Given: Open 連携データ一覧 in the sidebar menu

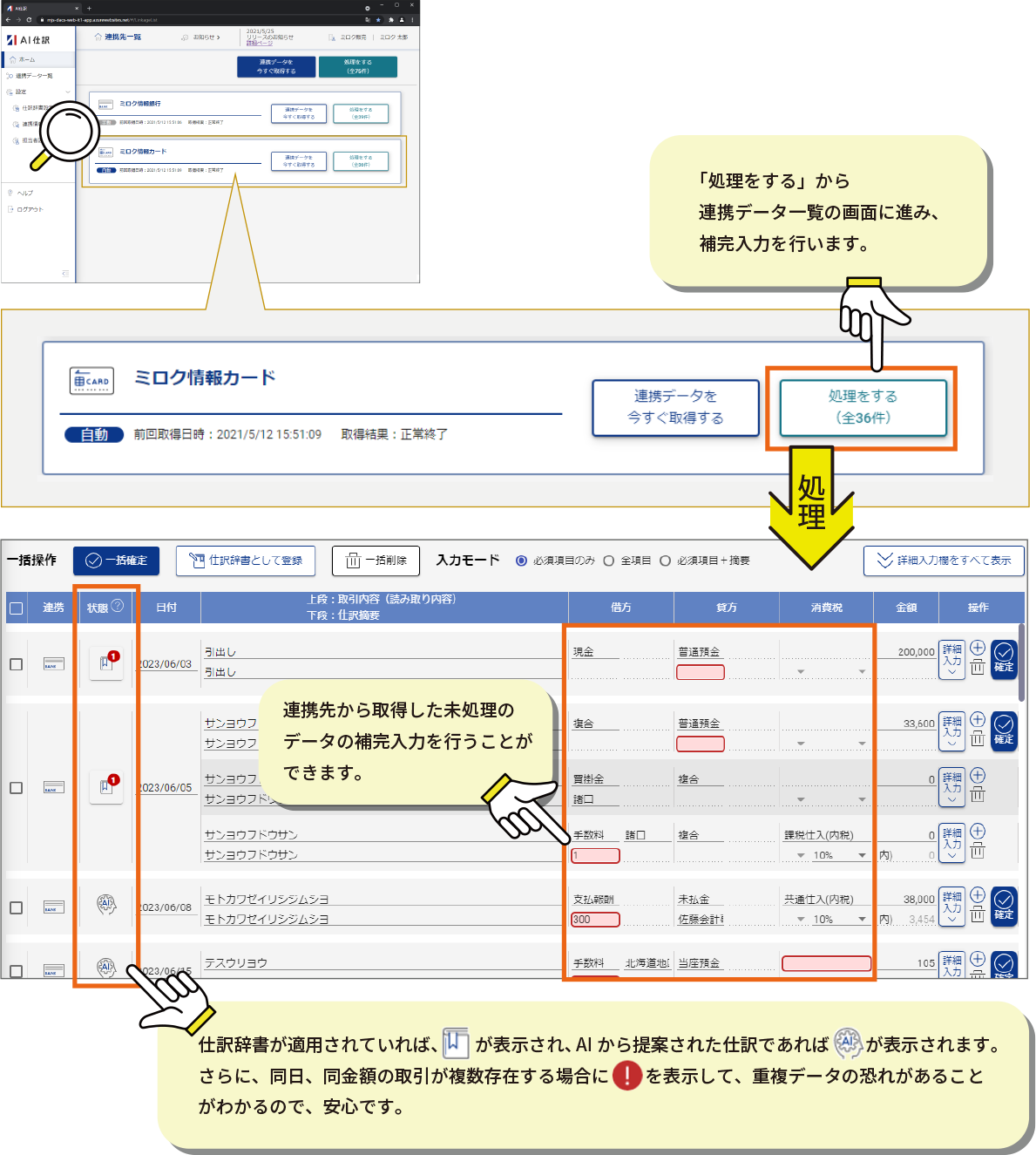Looking at the screenshot, I should [x=35, y=76].
